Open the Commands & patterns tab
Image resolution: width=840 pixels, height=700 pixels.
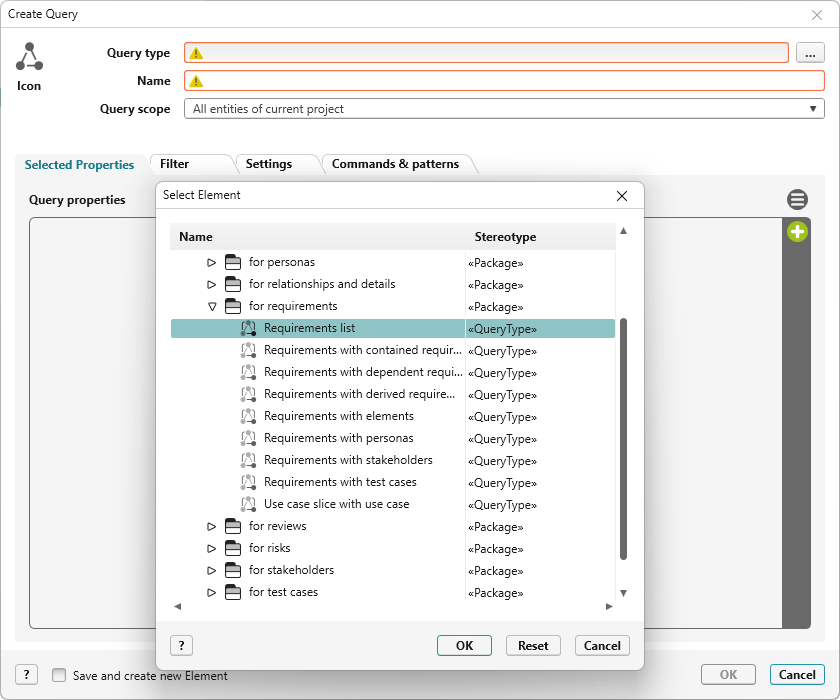395,164
